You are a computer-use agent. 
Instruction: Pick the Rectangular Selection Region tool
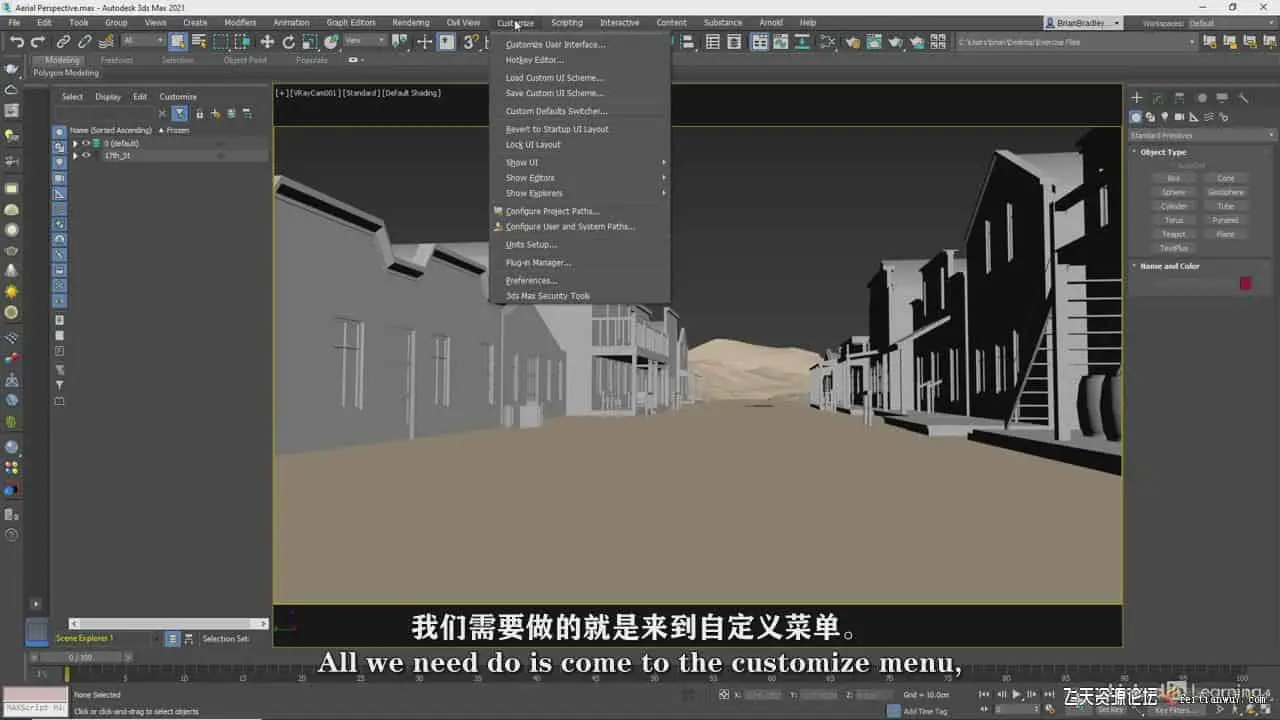point(220,42)
